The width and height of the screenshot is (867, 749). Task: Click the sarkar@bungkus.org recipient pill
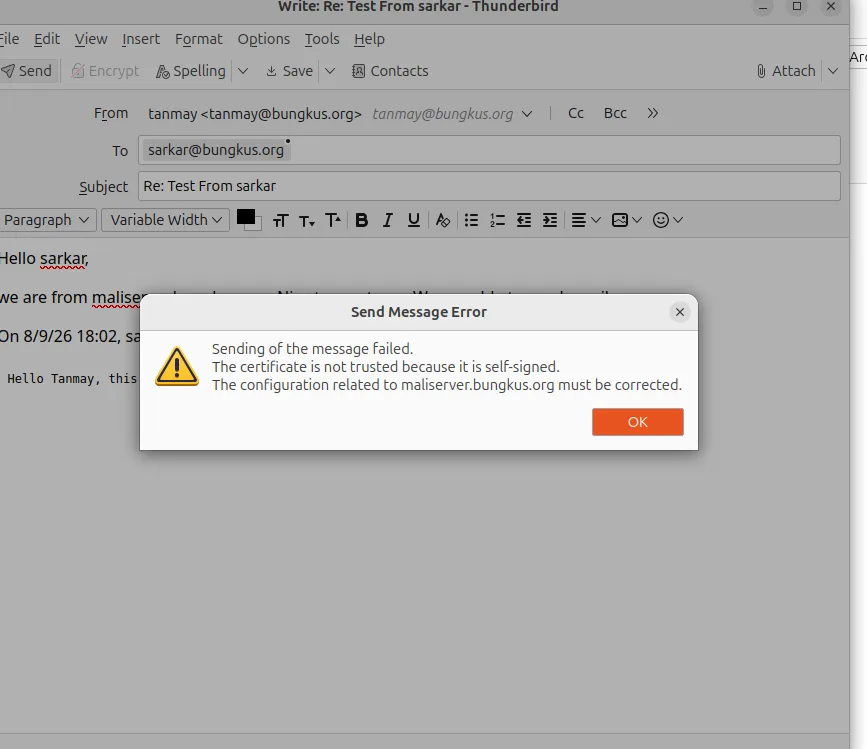[x=216, y=150]
